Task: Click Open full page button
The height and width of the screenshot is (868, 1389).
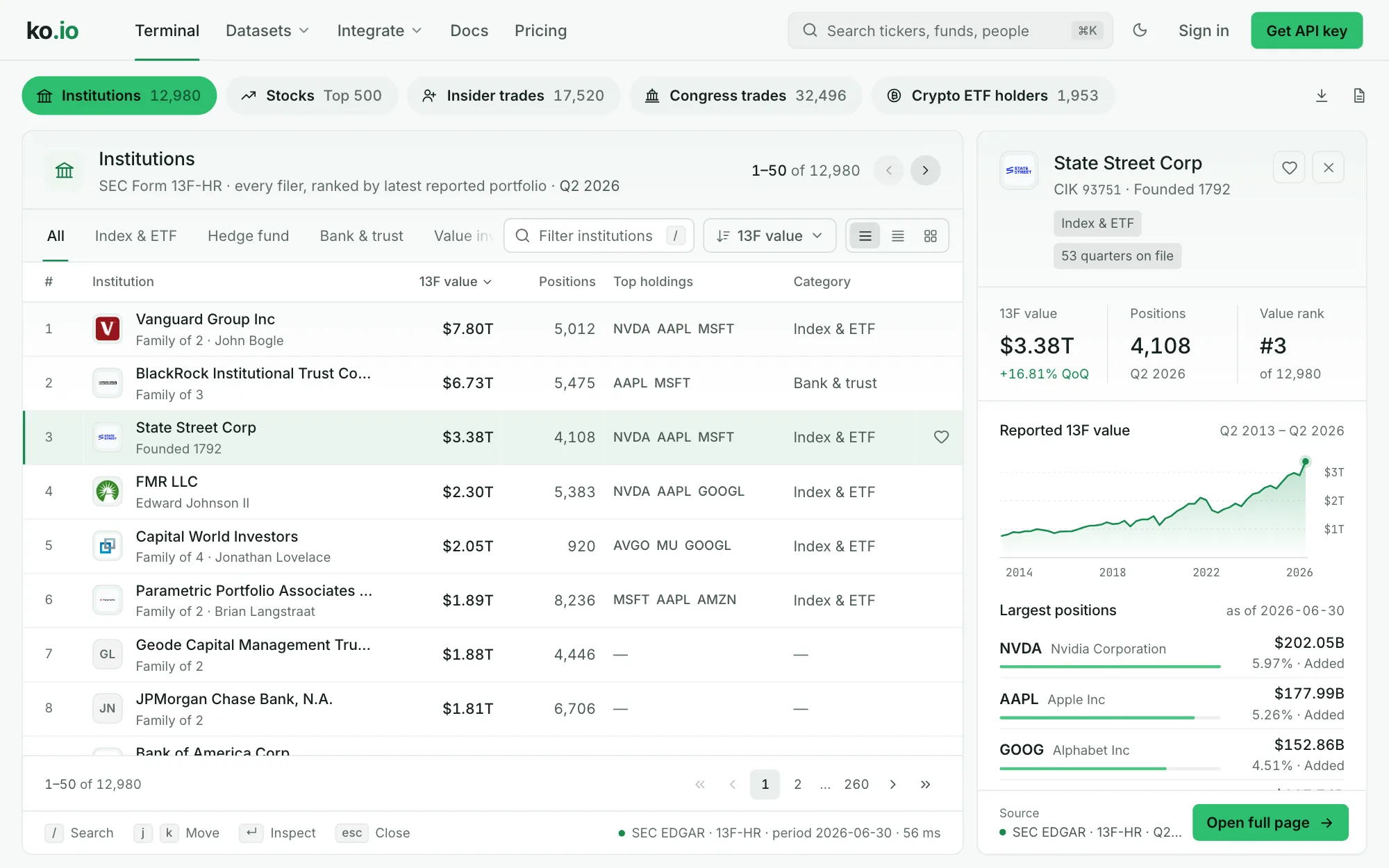Action: [1270, 823]
